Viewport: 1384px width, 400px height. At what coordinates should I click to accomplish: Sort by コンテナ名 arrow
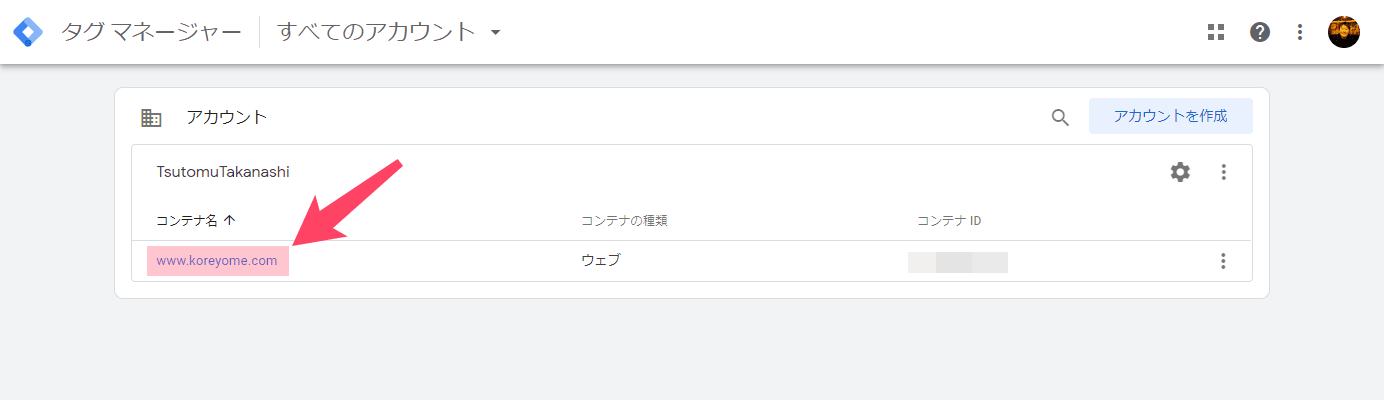229,220
